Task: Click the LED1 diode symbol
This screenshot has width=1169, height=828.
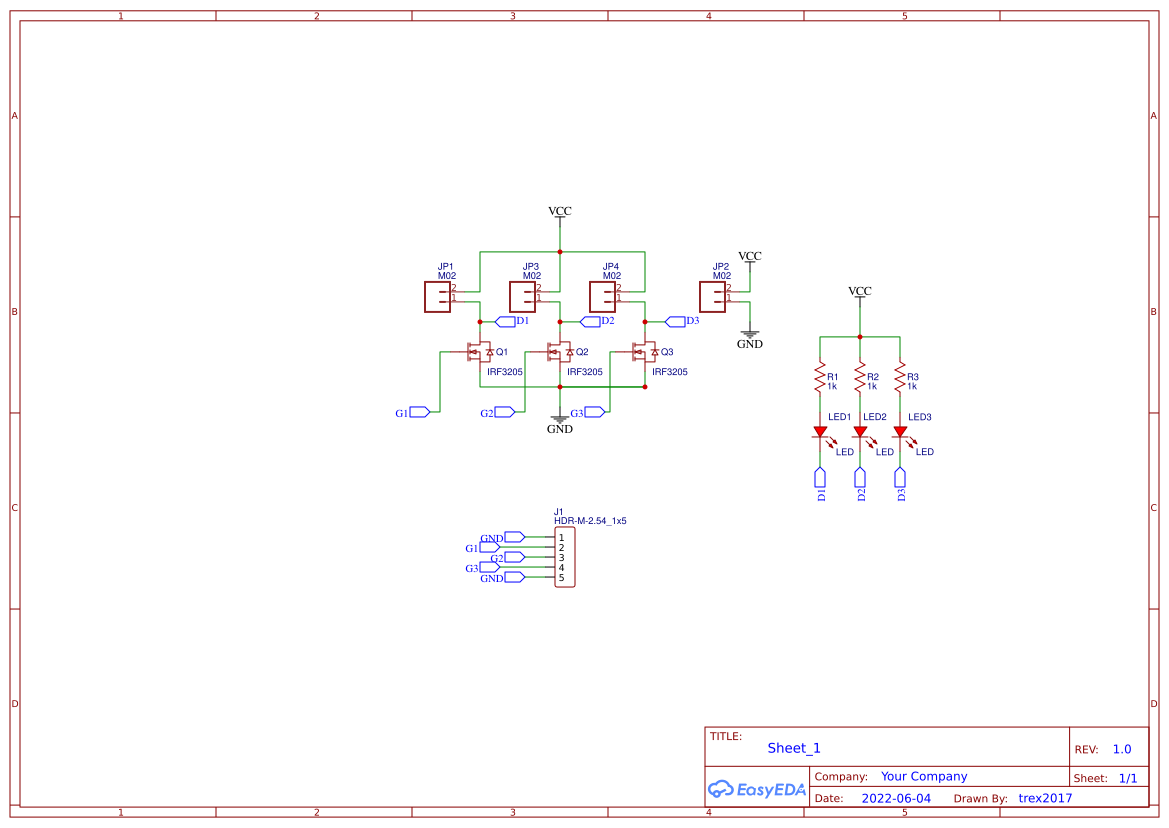Action: pyautogui.click(x=820, y=432)
